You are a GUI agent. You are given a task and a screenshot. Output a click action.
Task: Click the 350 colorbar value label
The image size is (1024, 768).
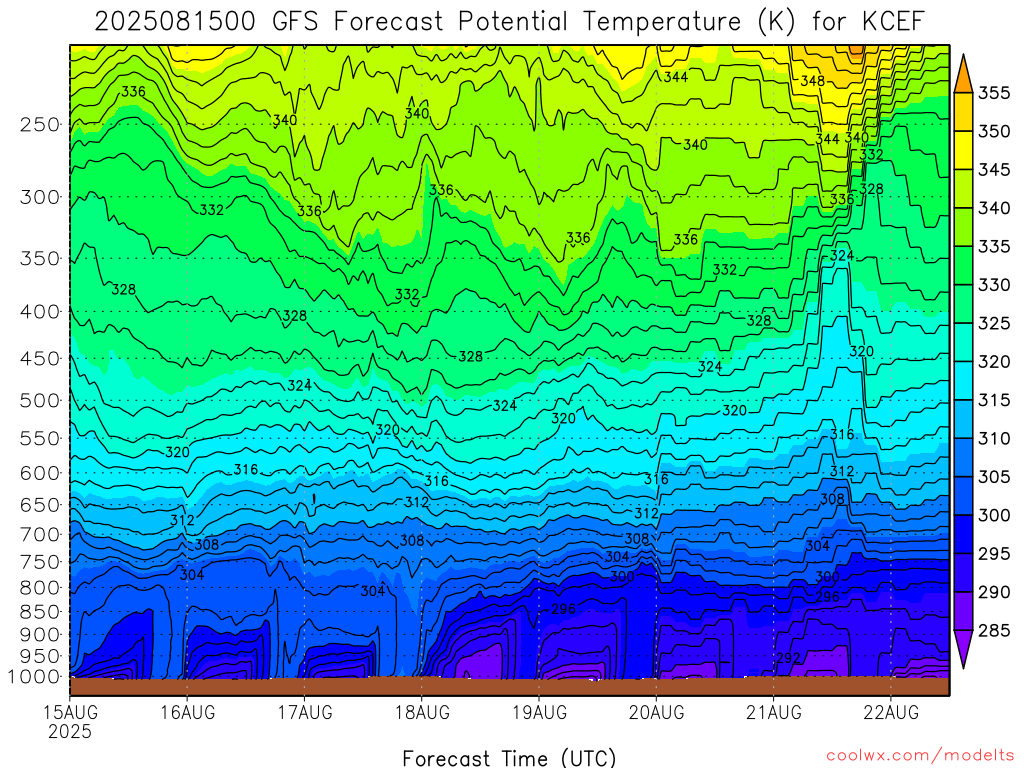pyautogui.click(x=994, y=131)
